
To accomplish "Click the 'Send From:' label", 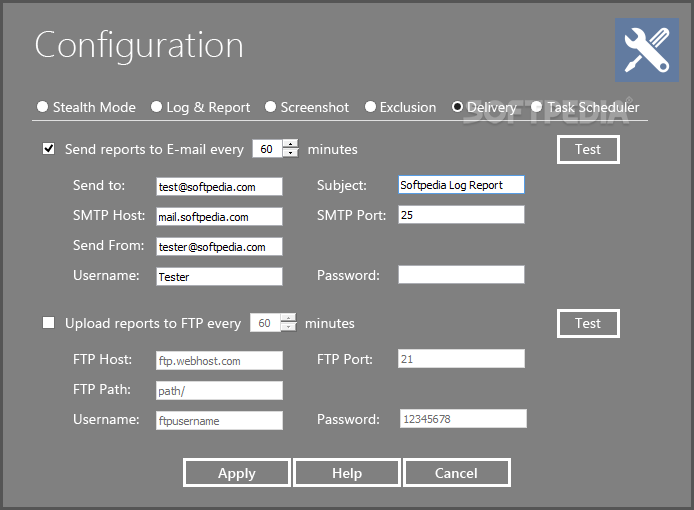I will [x=108, y=245].
